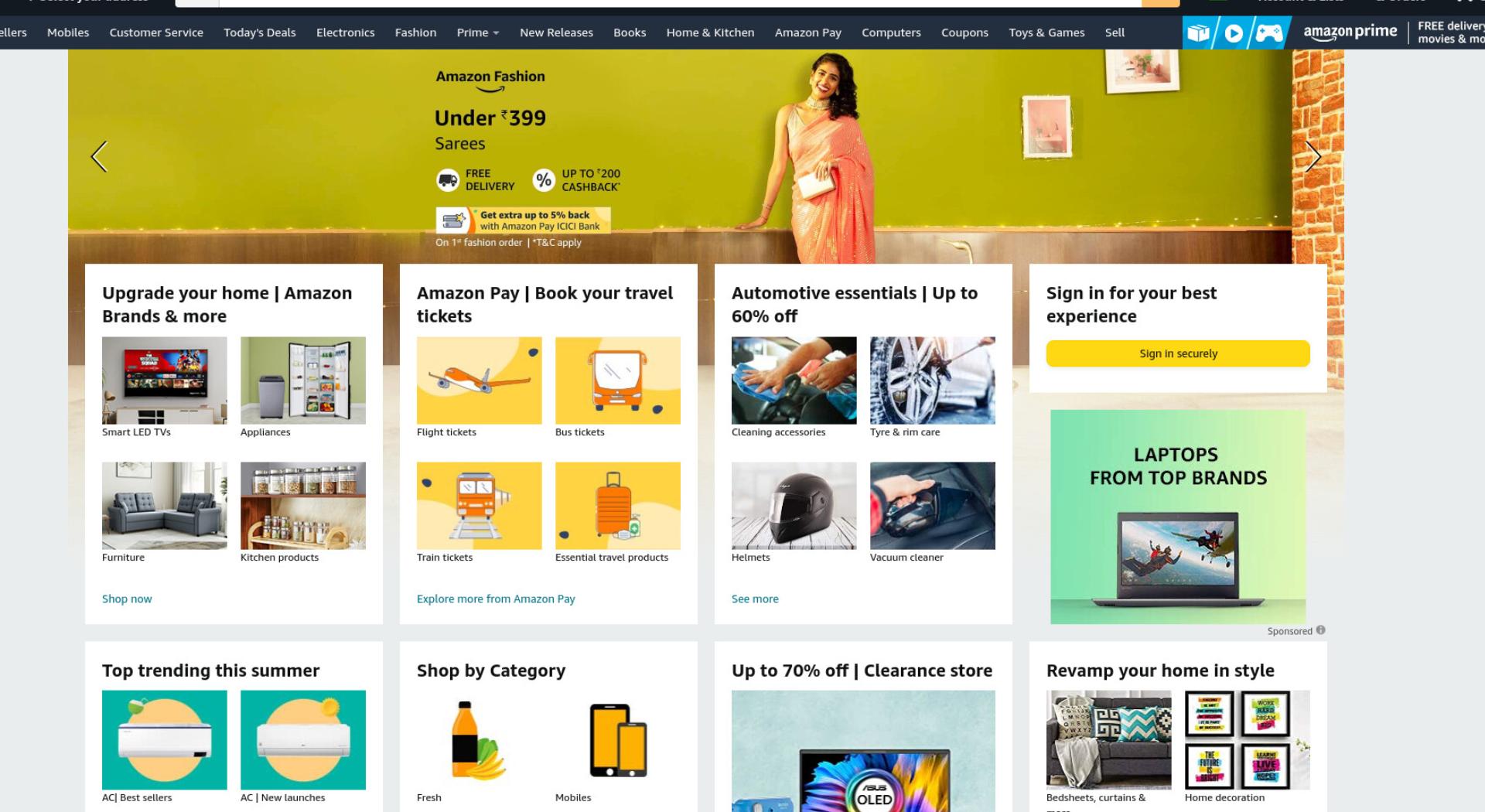Open the Flight tickets airplane icon
This screenshot has height=812, width=1485.
tap(479, 380)
